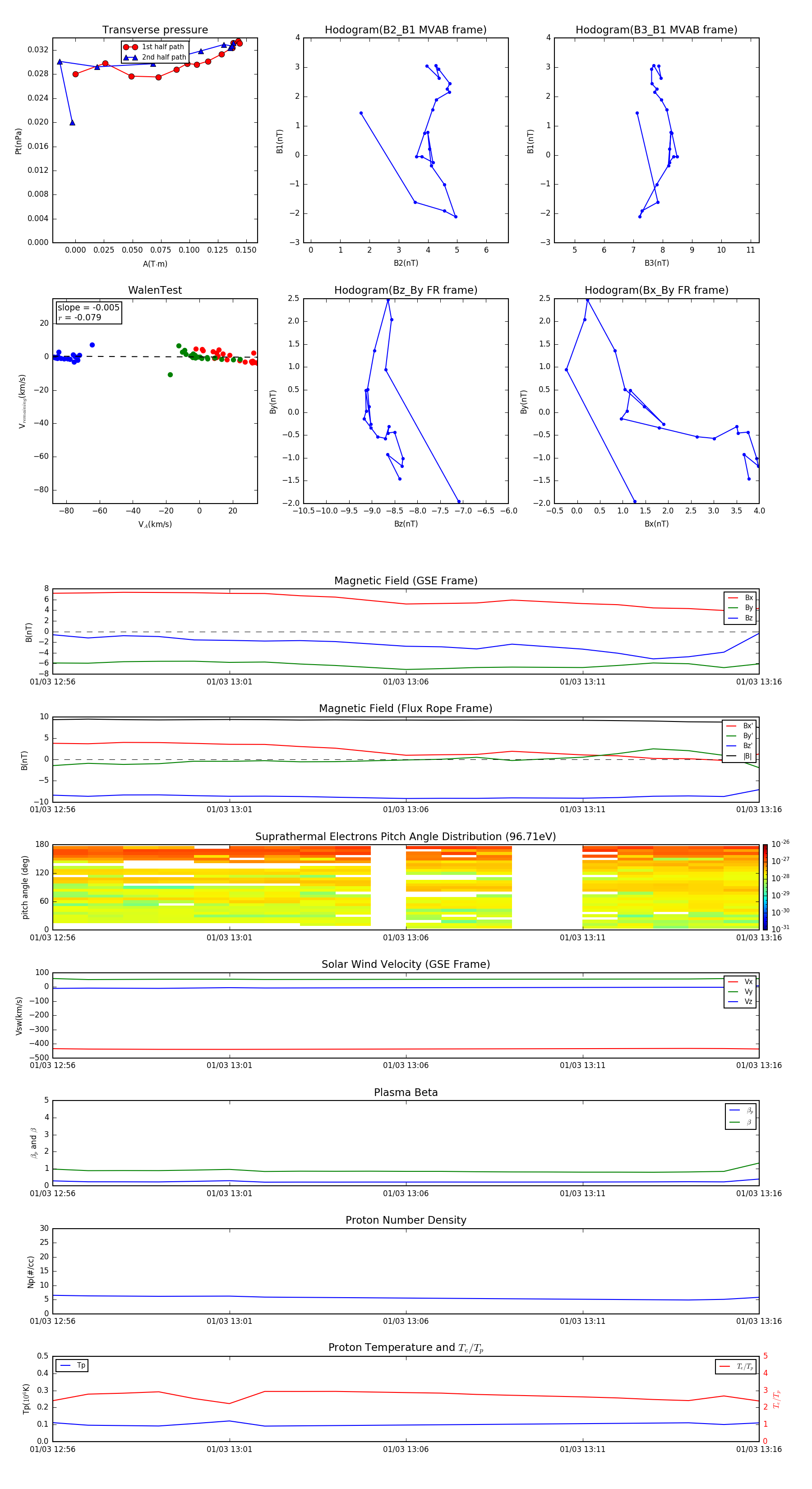The image size is (812, 1489).
Task: Click the 'B2(nT)' x-axis label
Action: pyautogui.click(x=406, y=263)
